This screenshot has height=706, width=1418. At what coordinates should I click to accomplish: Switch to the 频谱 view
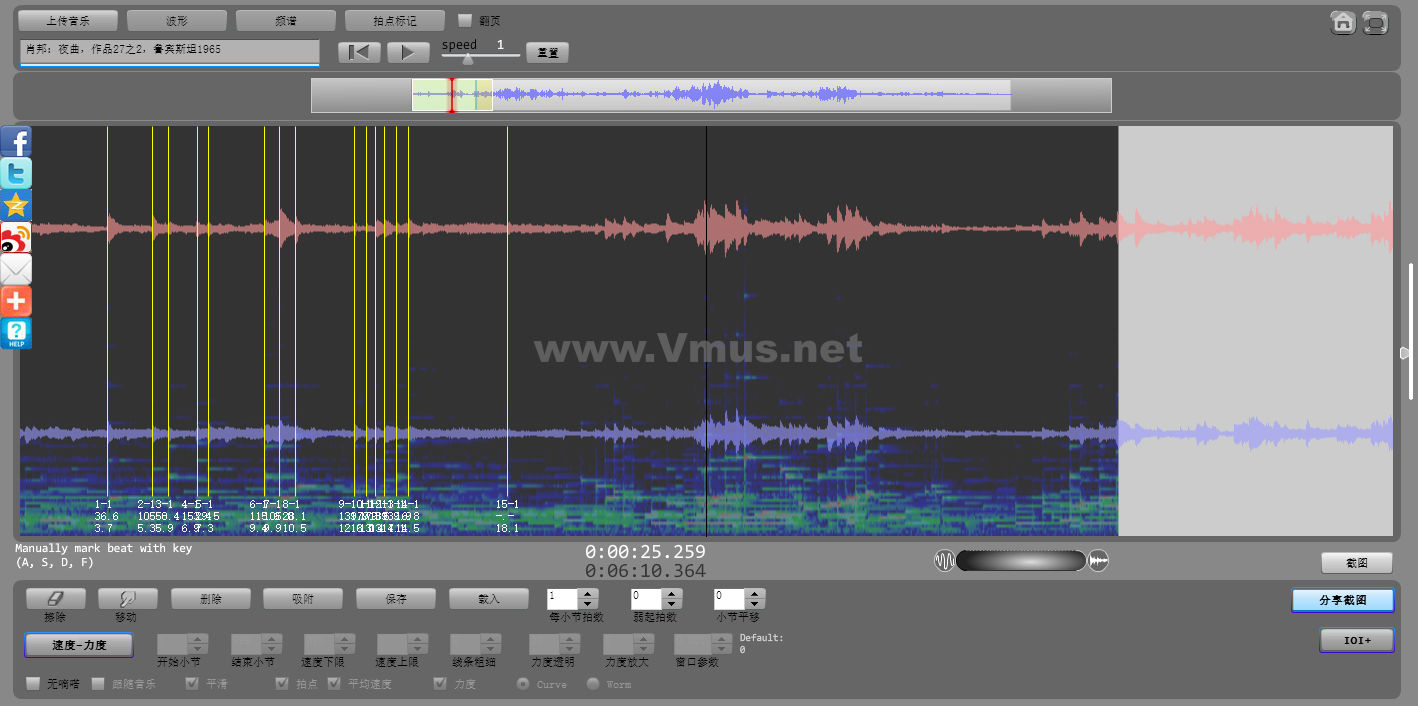click(285, 20)
